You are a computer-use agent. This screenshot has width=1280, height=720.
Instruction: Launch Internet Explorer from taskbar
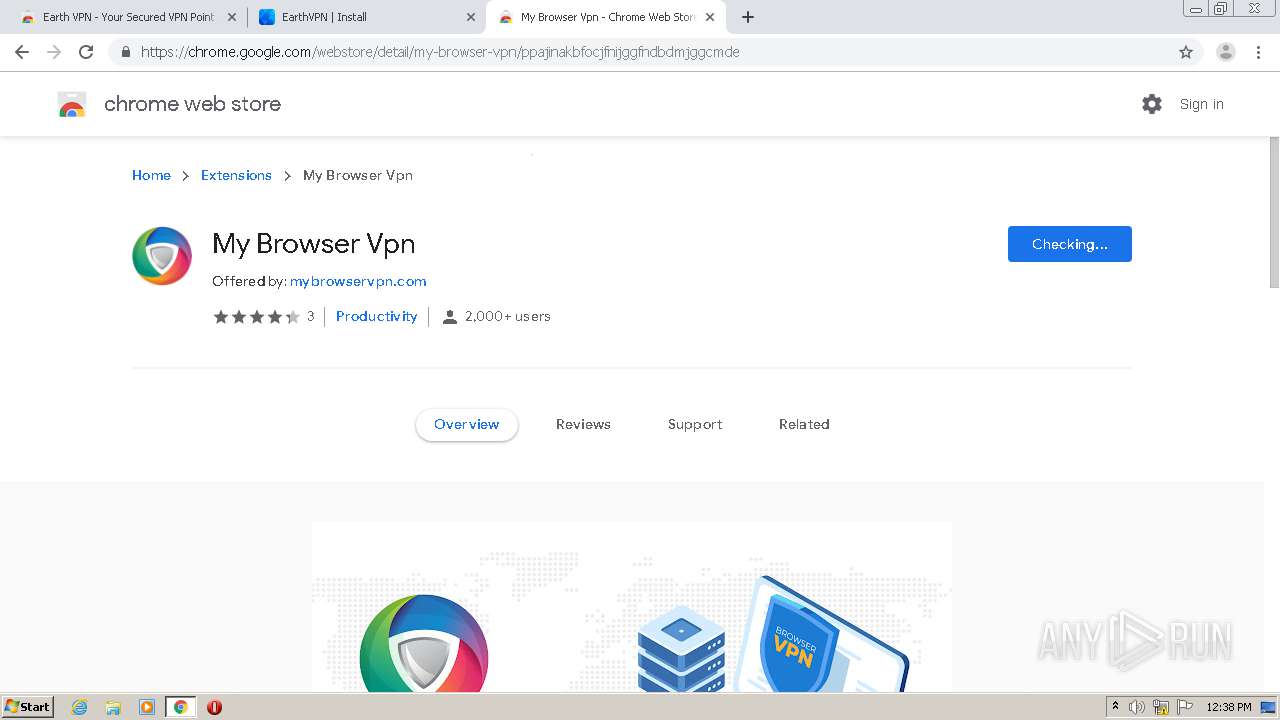[x=79, y=707]
